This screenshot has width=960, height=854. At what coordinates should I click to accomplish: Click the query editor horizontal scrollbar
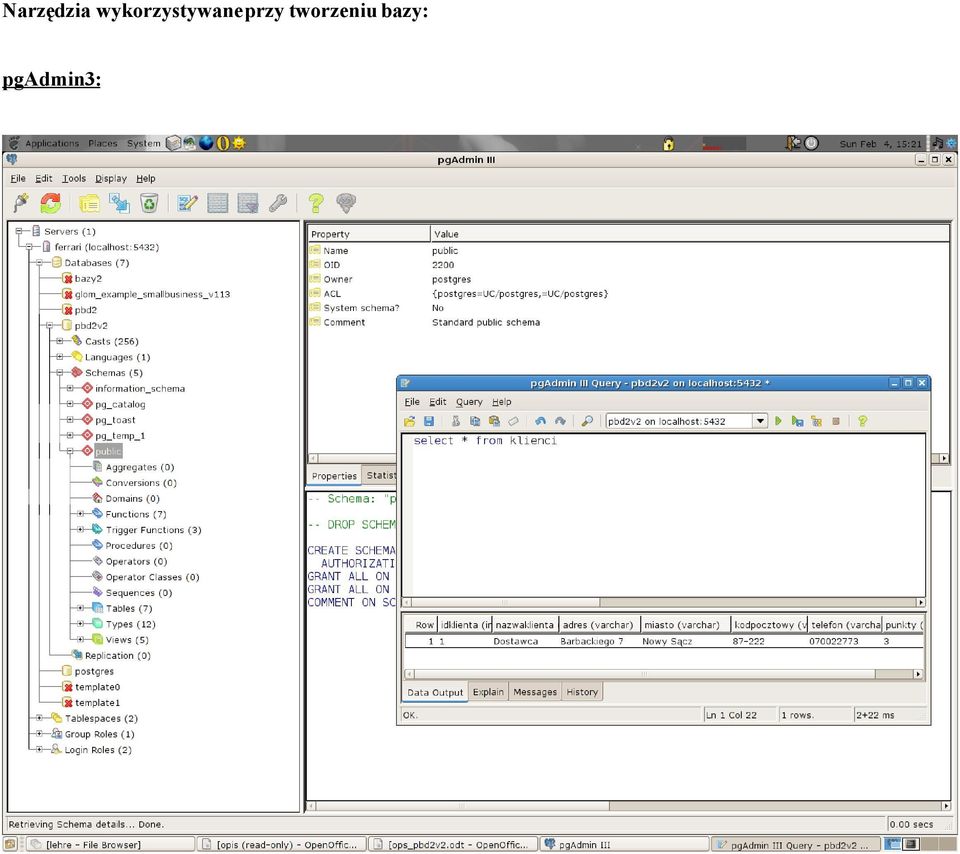tap(663, 602)
